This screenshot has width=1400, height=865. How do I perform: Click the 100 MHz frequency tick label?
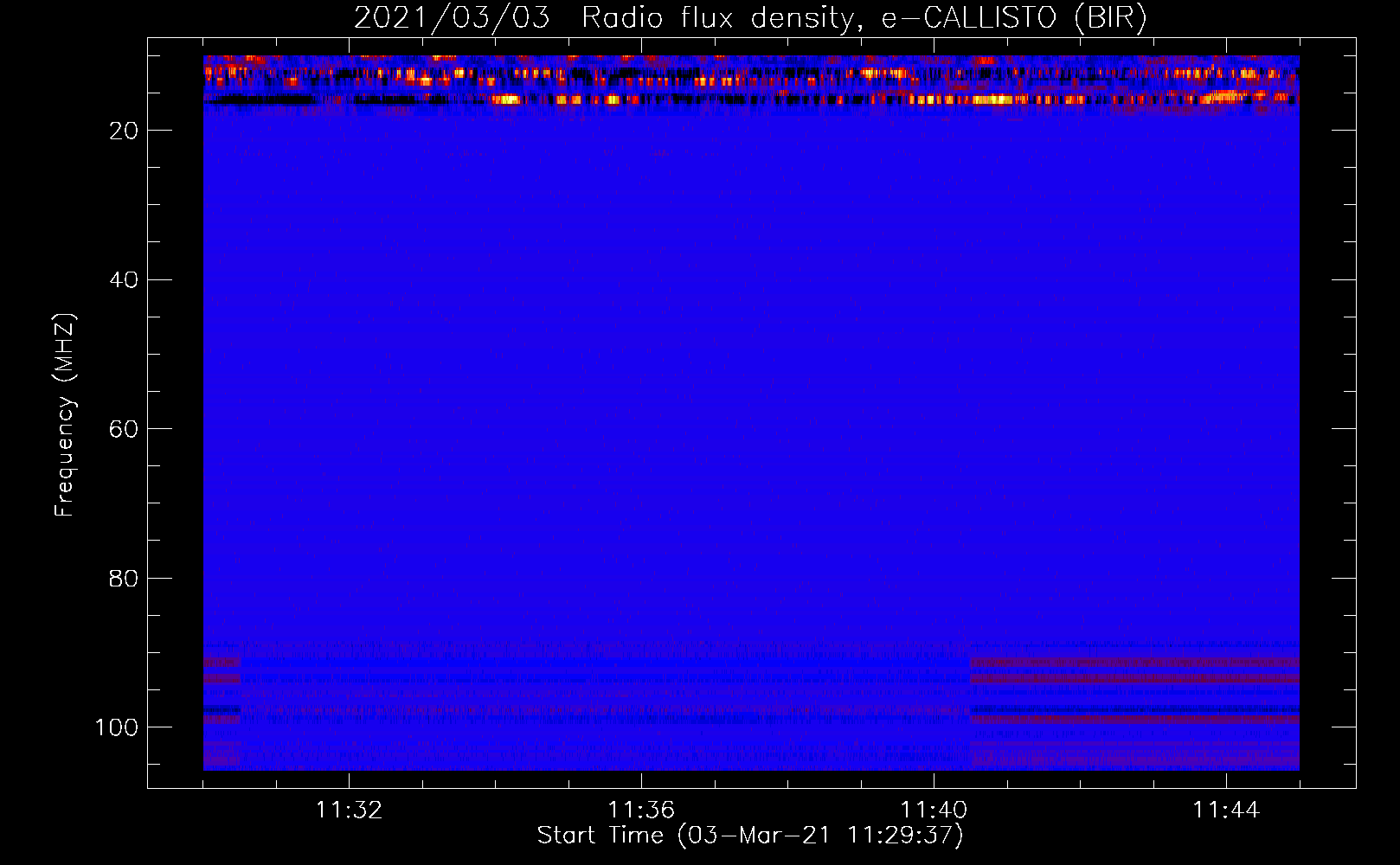(117, 727)
